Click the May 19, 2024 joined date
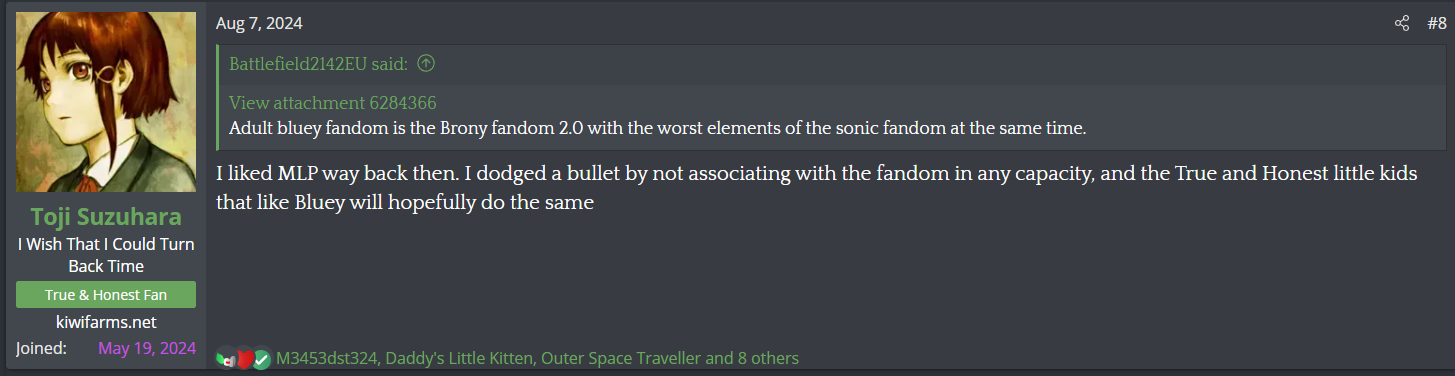Screen dimensions: 1455x376 click(x=147, y=348)
